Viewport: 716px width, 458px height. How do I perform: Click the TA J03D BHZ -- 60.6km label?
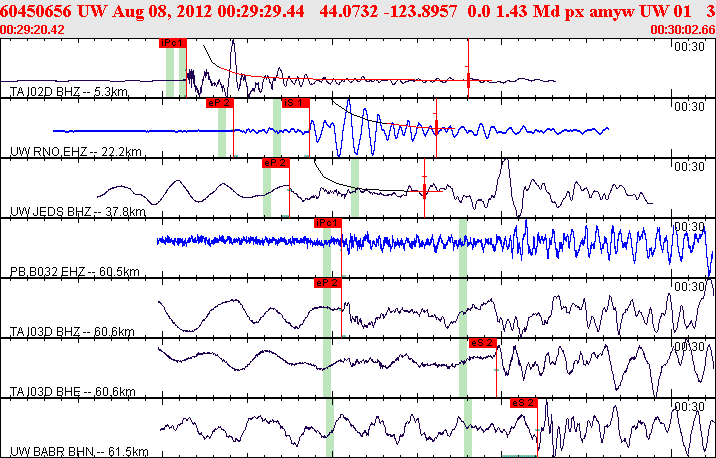tap(72, 332)
